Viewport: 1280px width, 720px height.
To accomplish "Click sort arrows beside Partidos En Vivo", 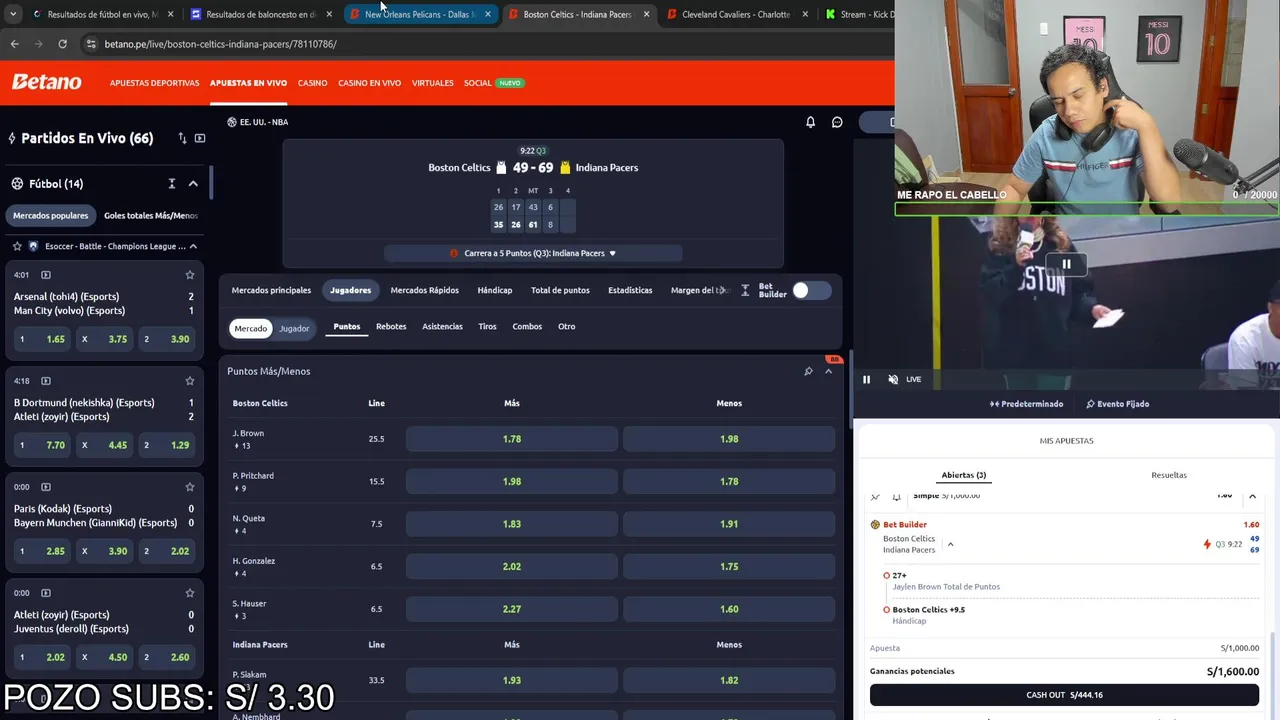I will pyautogui.click(x=182, y=138).
